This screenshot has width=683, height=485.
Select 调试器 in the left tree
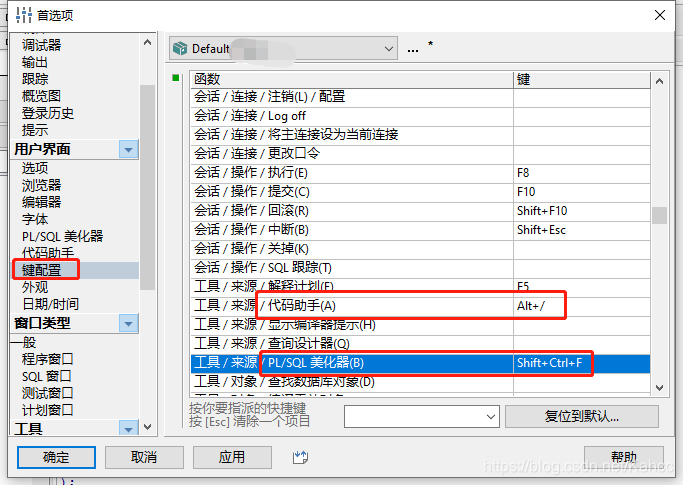[x=42, y=45]
